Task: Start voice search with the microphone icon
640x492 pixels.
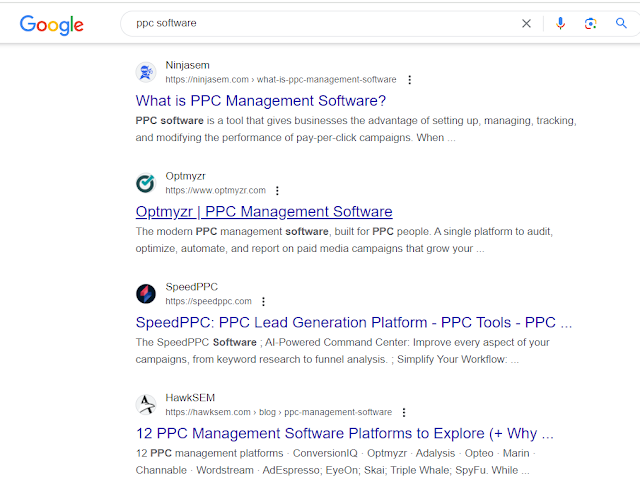Action: [560, 24]
